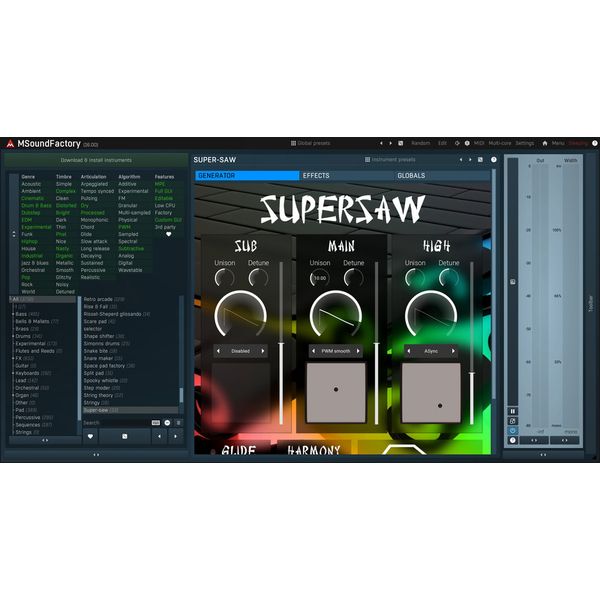
Task: Click the MAIN XY pad
Action: point(336,393)
